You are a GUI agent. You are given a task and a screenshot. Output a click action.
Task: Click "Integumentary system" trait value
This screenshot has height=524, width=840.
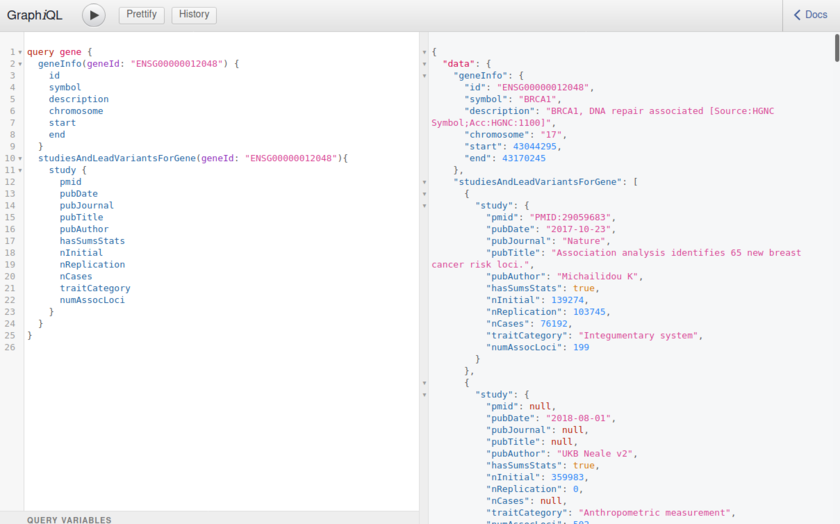639,335
